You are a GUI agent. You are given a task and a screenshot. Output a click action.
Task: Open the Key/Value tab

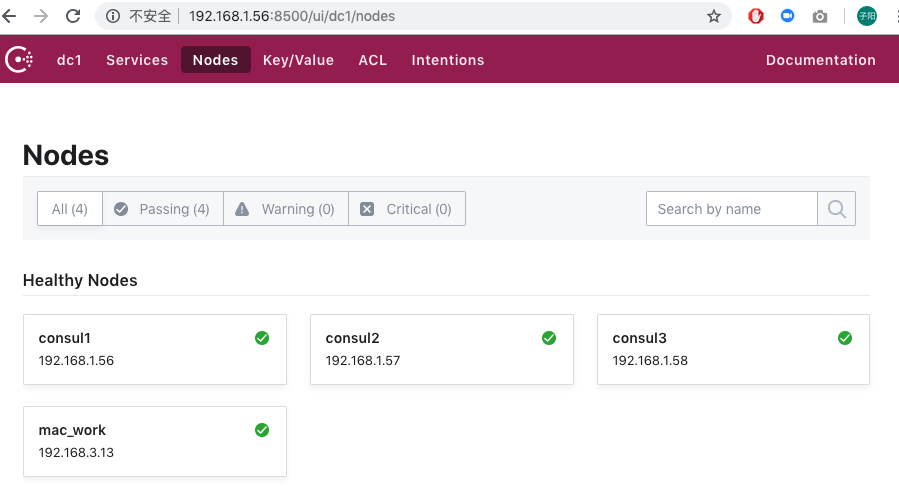coord(298,60)
